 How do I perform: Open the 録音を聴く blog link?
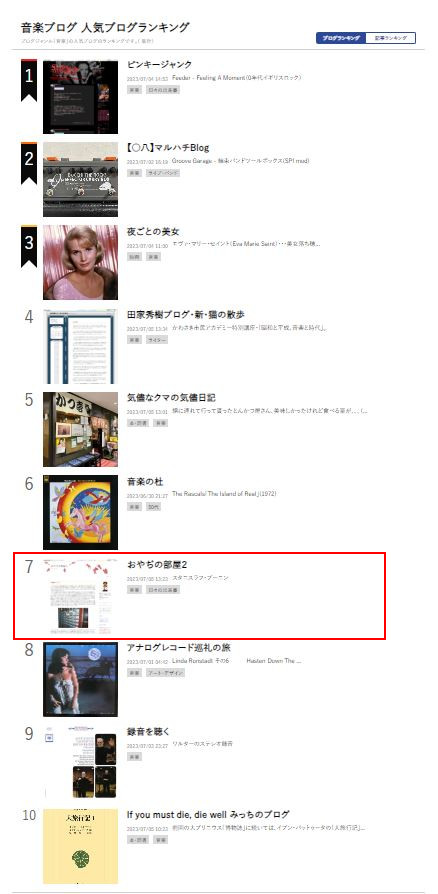[x=147, y=732]
